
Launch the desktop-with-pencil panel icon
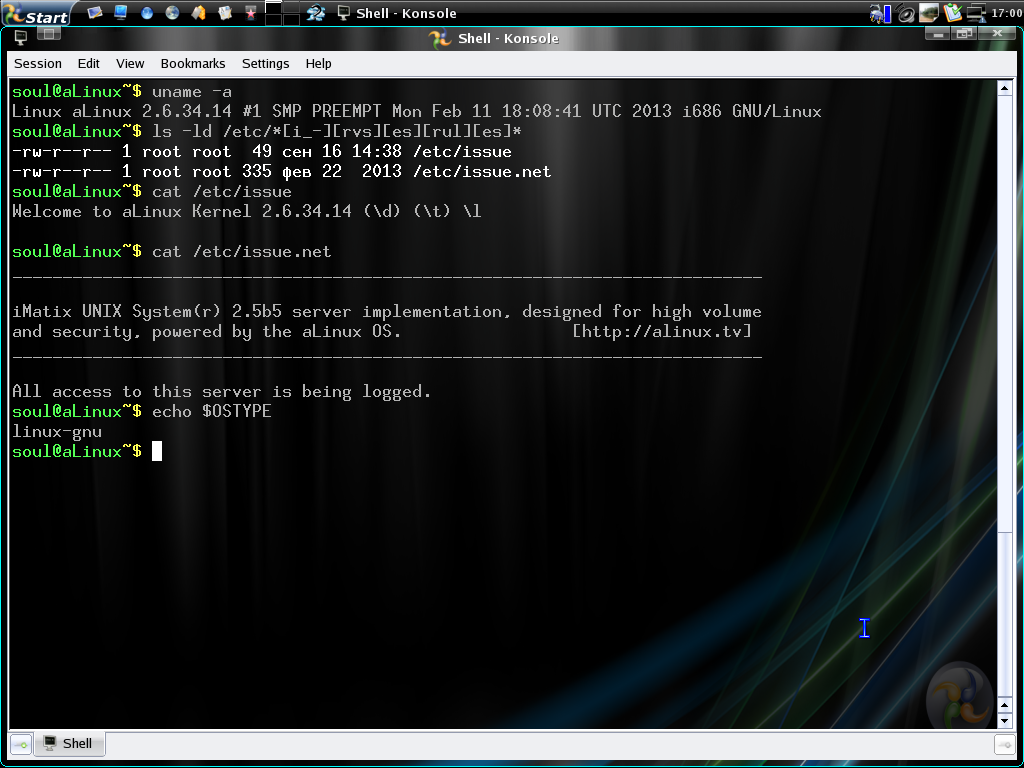95,12
